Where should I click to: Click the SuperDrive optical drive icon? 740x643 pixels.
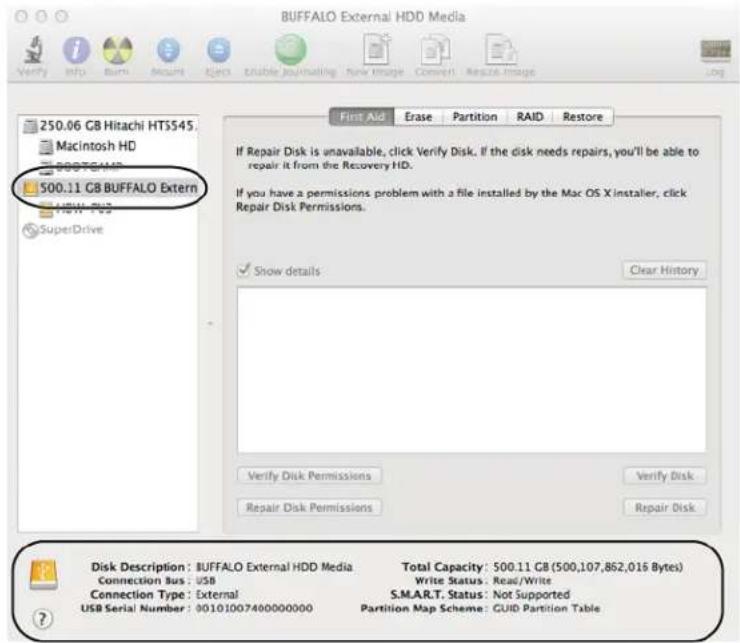coord(30,230)
